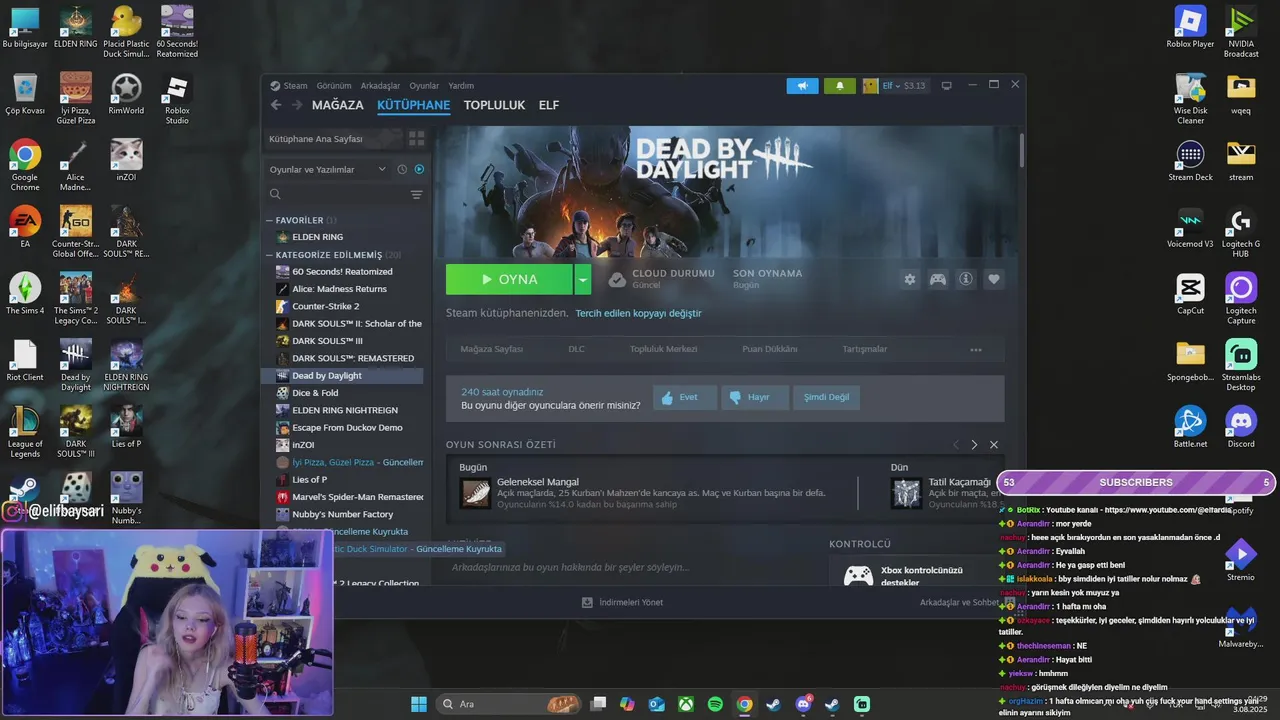
Task: Click the Windows Start button
Action: pos(418,704)
